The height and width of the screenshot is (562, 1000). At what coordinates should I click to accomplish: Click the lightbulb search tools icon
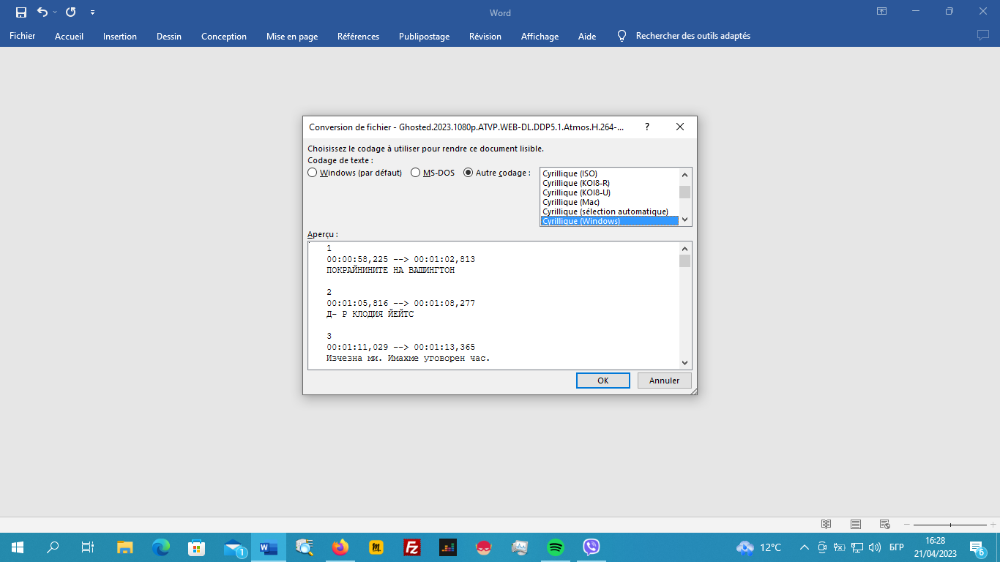[622, 36]
